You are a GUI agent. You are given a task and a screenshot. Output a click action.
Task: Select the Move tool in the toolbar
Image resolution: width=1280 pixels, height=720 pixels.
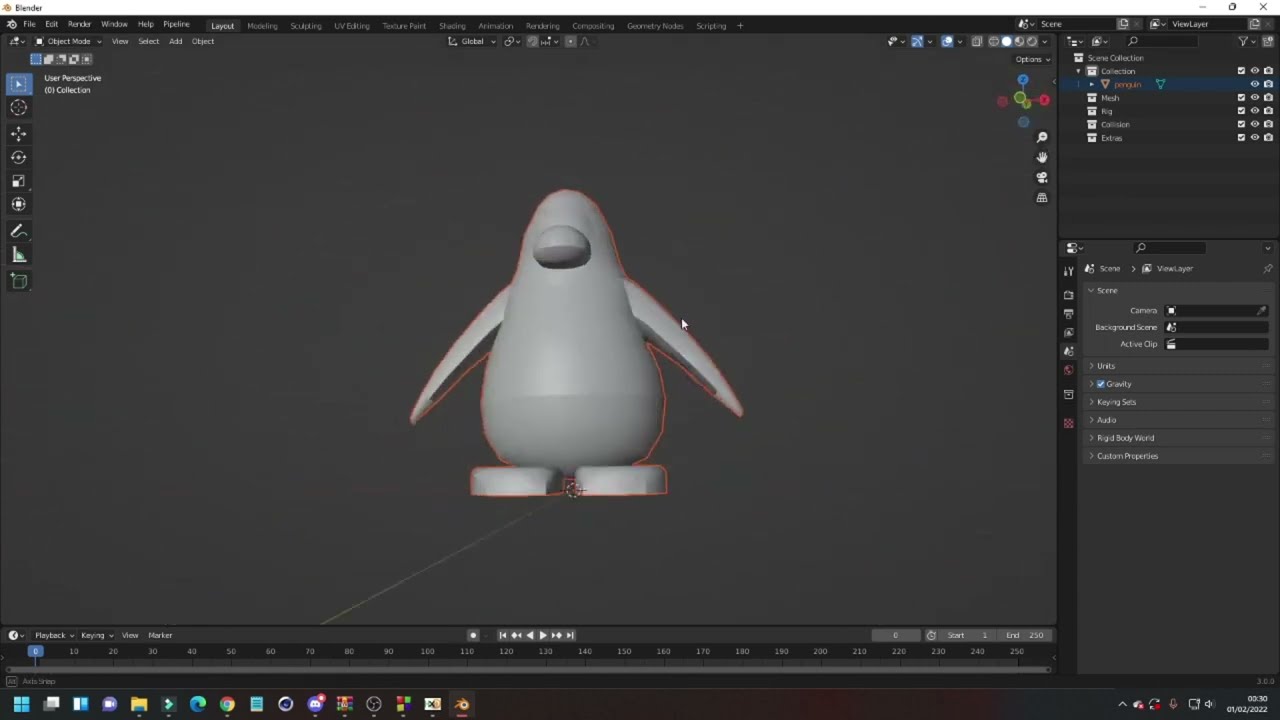coord(18,133)
